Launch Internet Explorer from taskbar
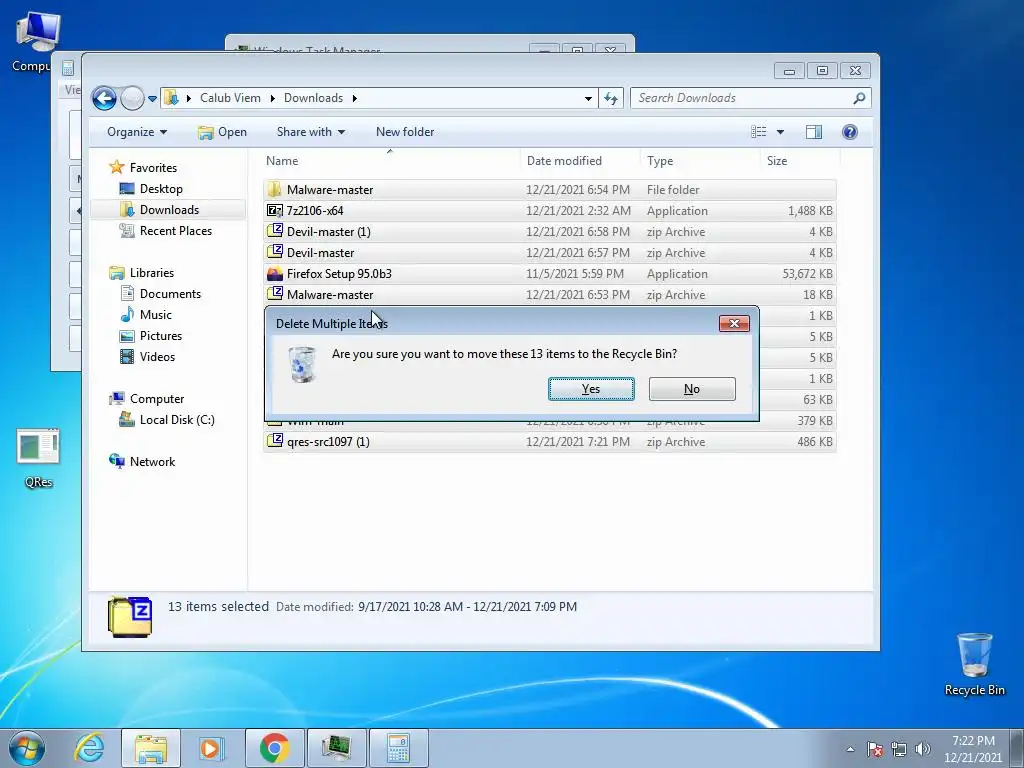The height and width of the screenshot is (768, 1024). 89,748
